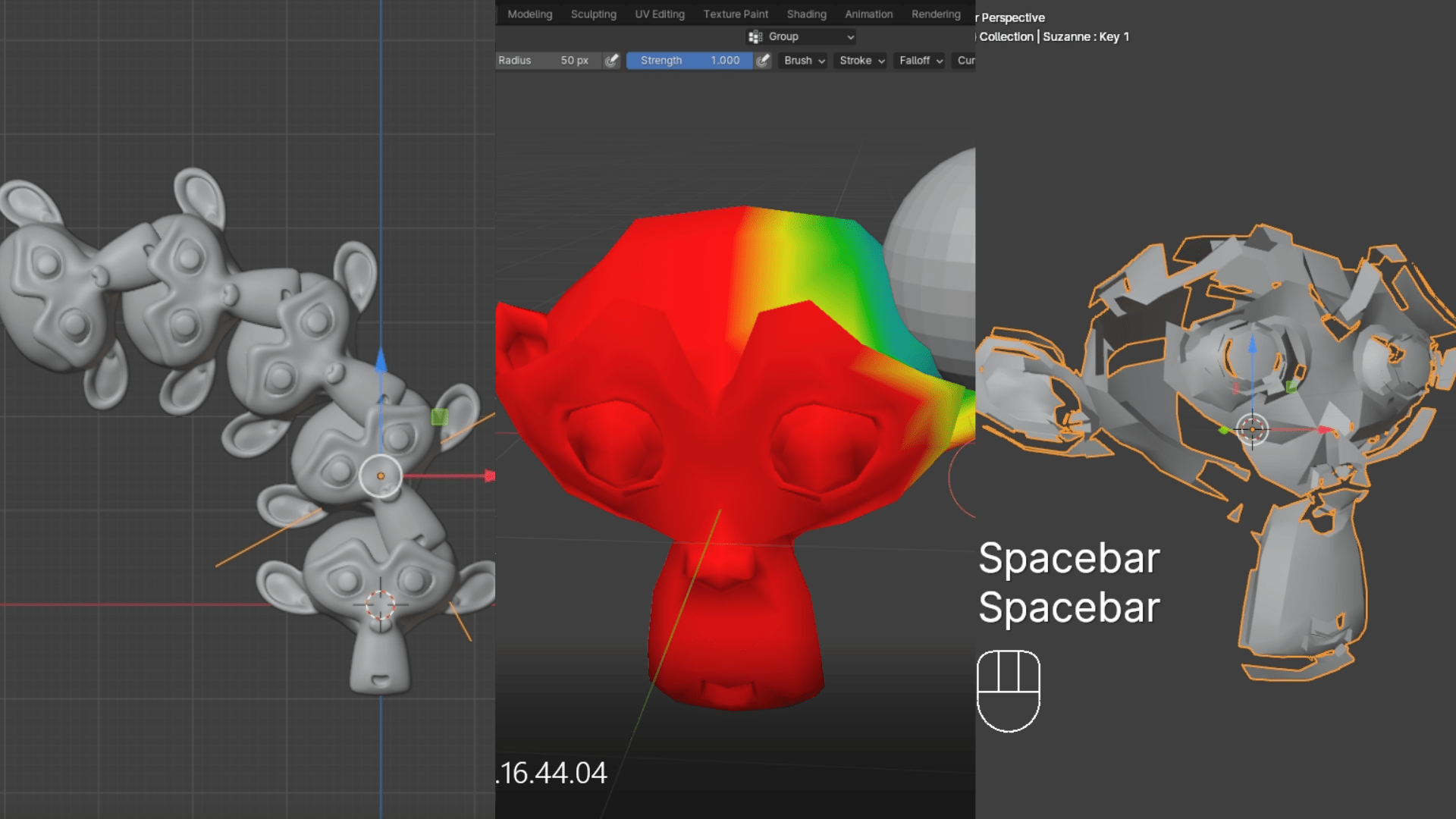
Task: Click 3D cursor on the bottom monkey
Action: click(381, 604)
